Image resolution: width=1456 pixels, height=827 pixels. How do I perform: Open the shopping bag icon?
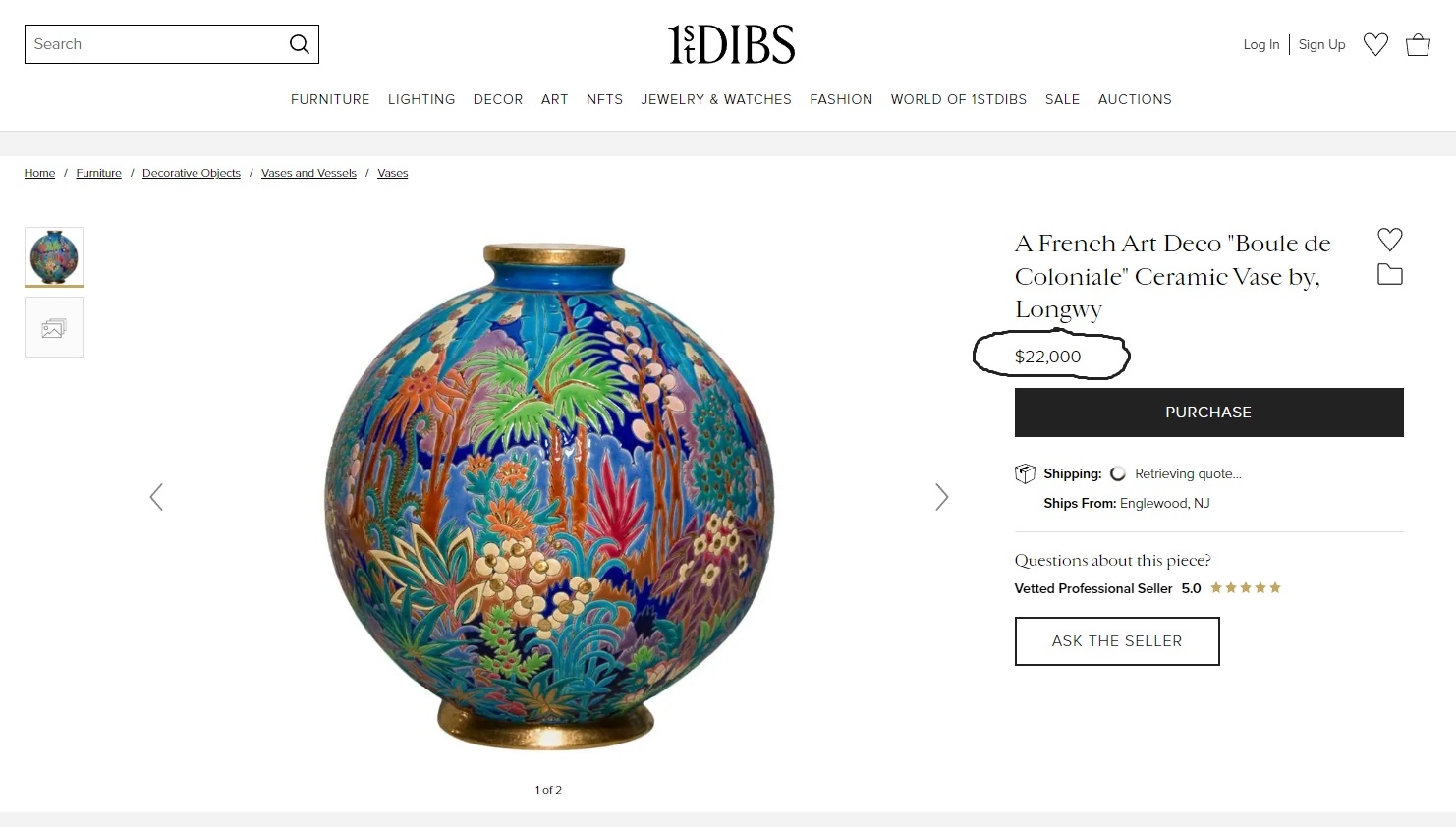click(x=1418, y=44)
